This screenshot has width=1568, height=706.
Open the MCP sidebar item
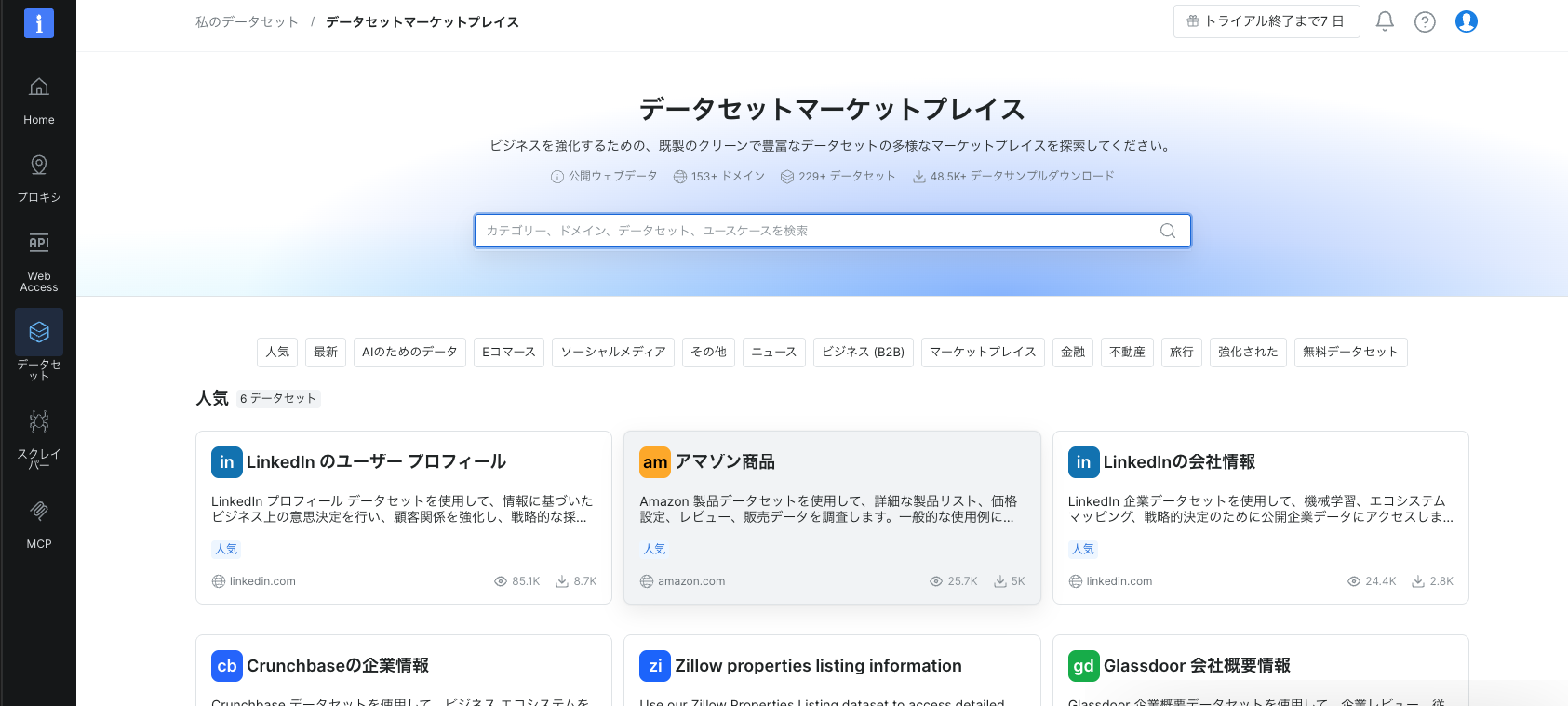pos(39,524)
